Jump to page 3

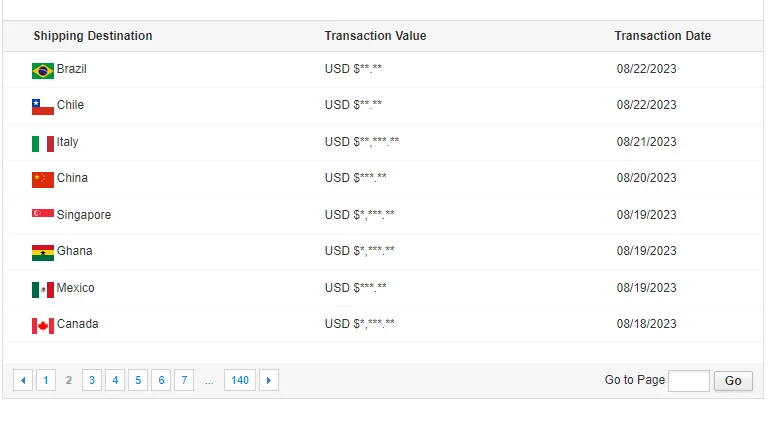pyautogui.click(x=92, y=380)
